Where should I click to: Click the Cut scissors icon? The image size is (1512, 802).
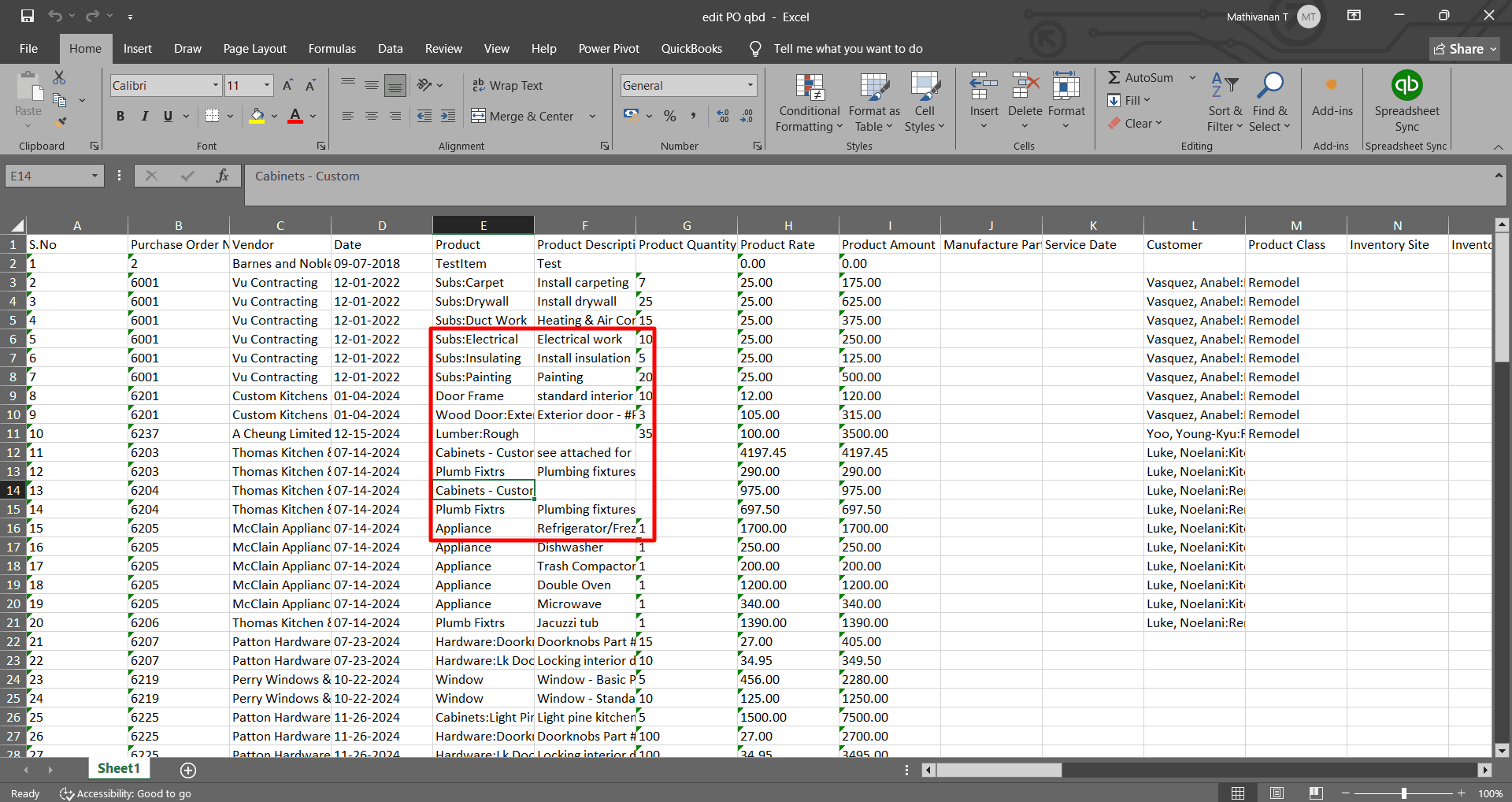[59, 78]
